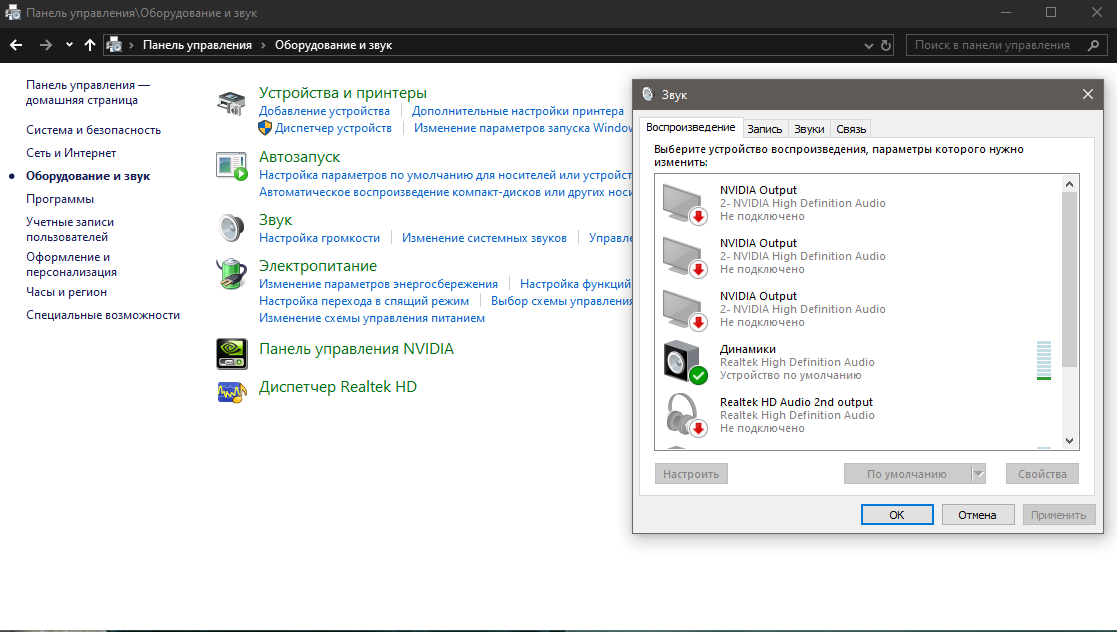Open Sound (Звук) speaker icon
Image resolution: width=1117 pixels, height=632 pixels.
pyautogui.click(x=232, y=228)
